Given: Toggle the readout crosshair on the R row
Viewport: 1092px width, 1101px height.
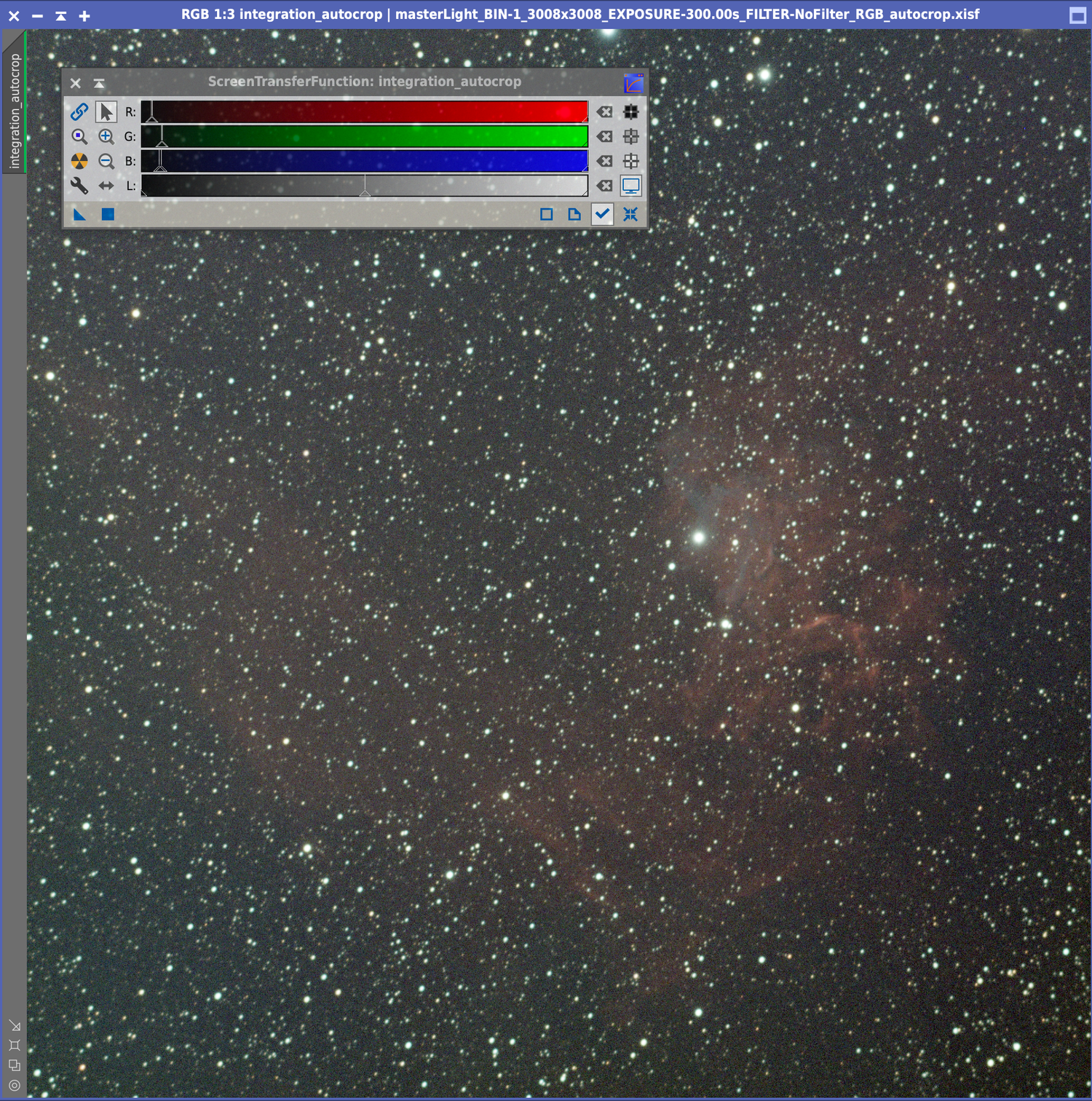Looking at the screenshot, I should coord(631,111).
